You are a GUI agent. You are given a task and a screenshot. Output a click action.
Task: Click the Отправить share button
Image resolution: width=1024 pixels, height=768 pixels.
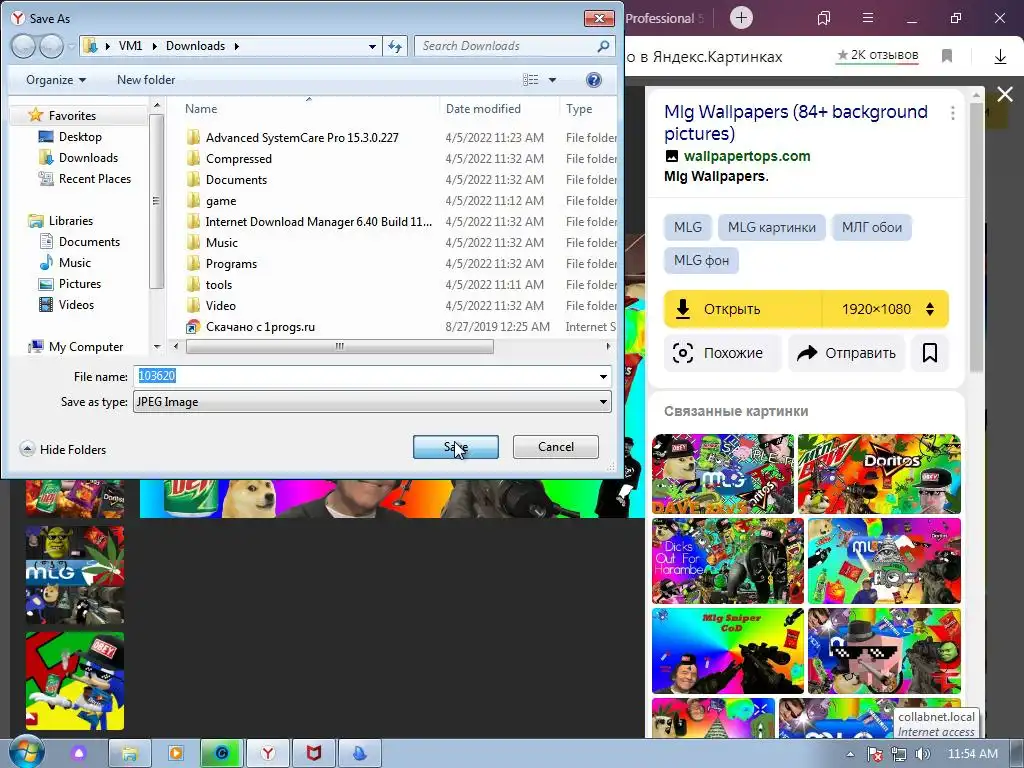(x=846, y=353)
